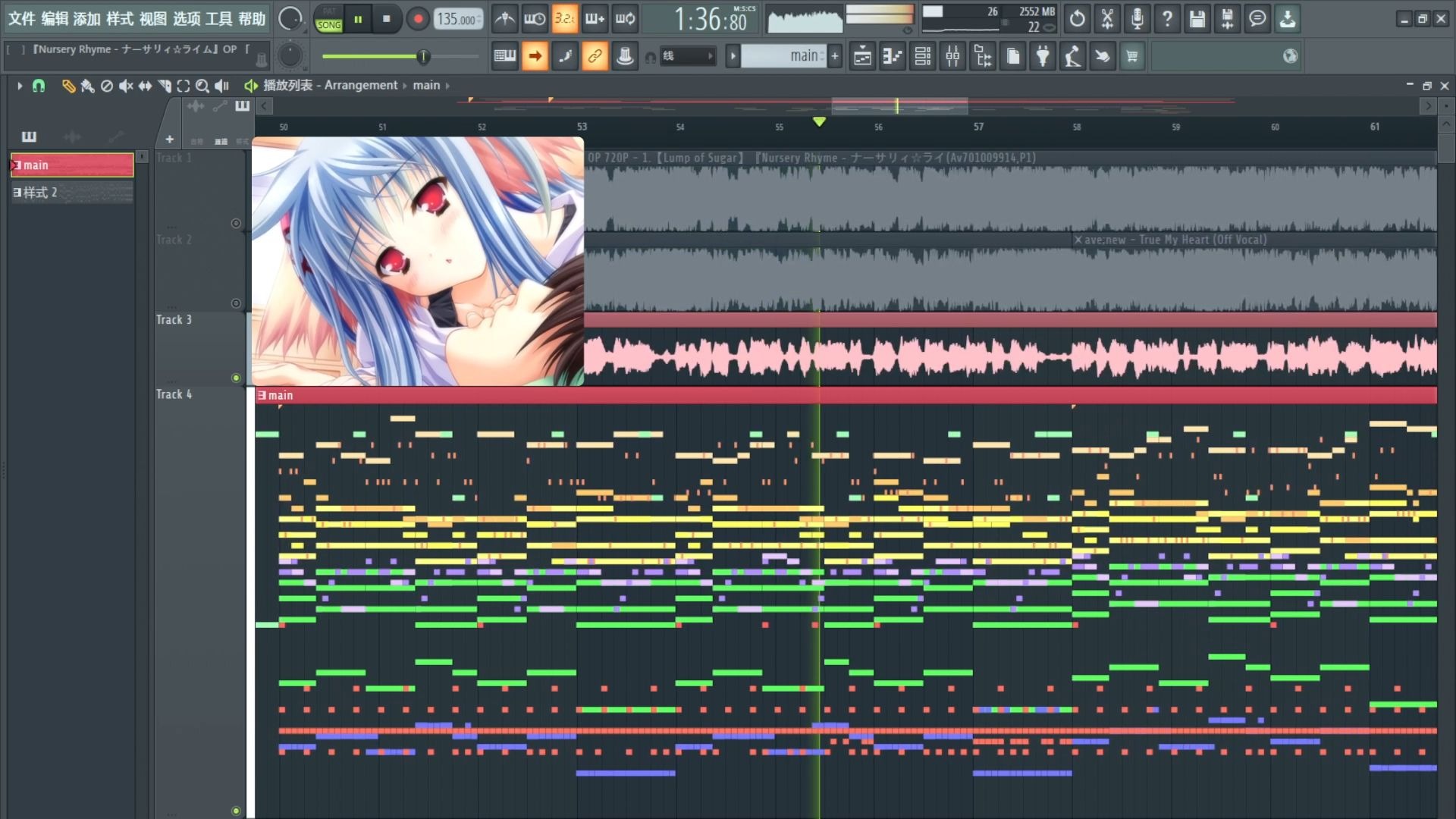Open the mixer window
This screenshot has width=1456, height=819.
[952, 56]
